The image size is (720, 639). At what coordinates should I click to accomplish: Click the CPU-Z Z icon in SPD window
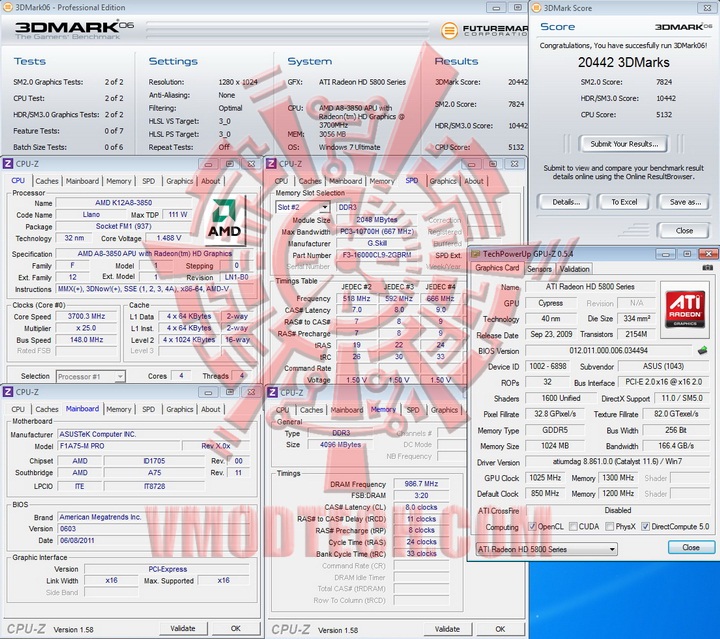(271, 164)
